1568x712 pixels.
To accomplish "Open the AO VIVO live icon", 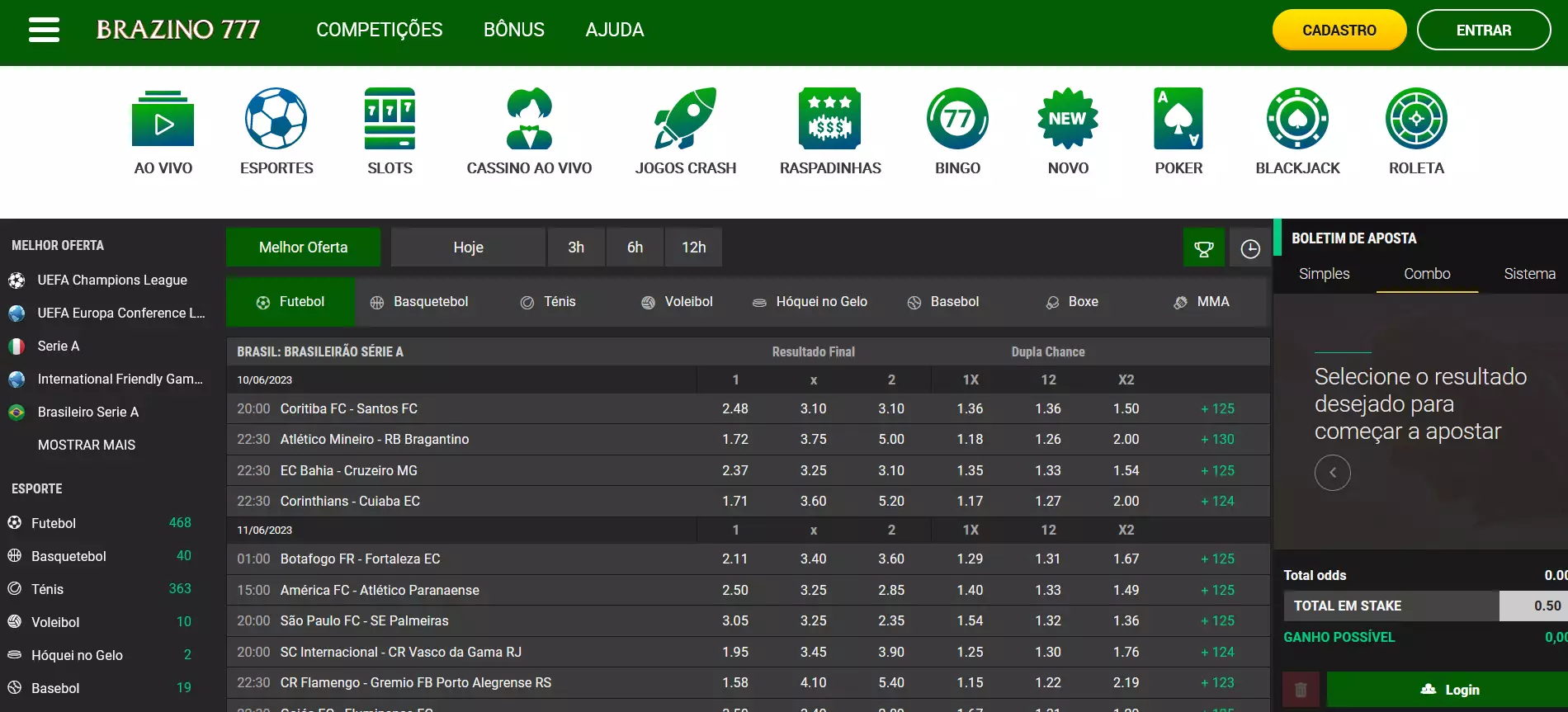I will (x=163, y=120).
